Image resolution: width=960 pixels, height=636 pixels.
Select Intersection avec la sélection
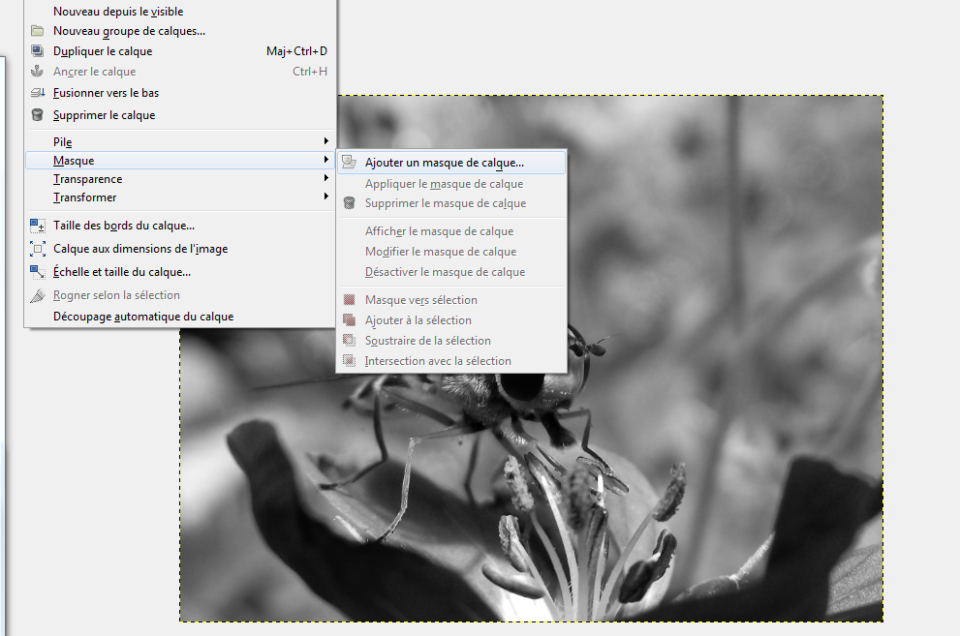[x=451, y=361]
